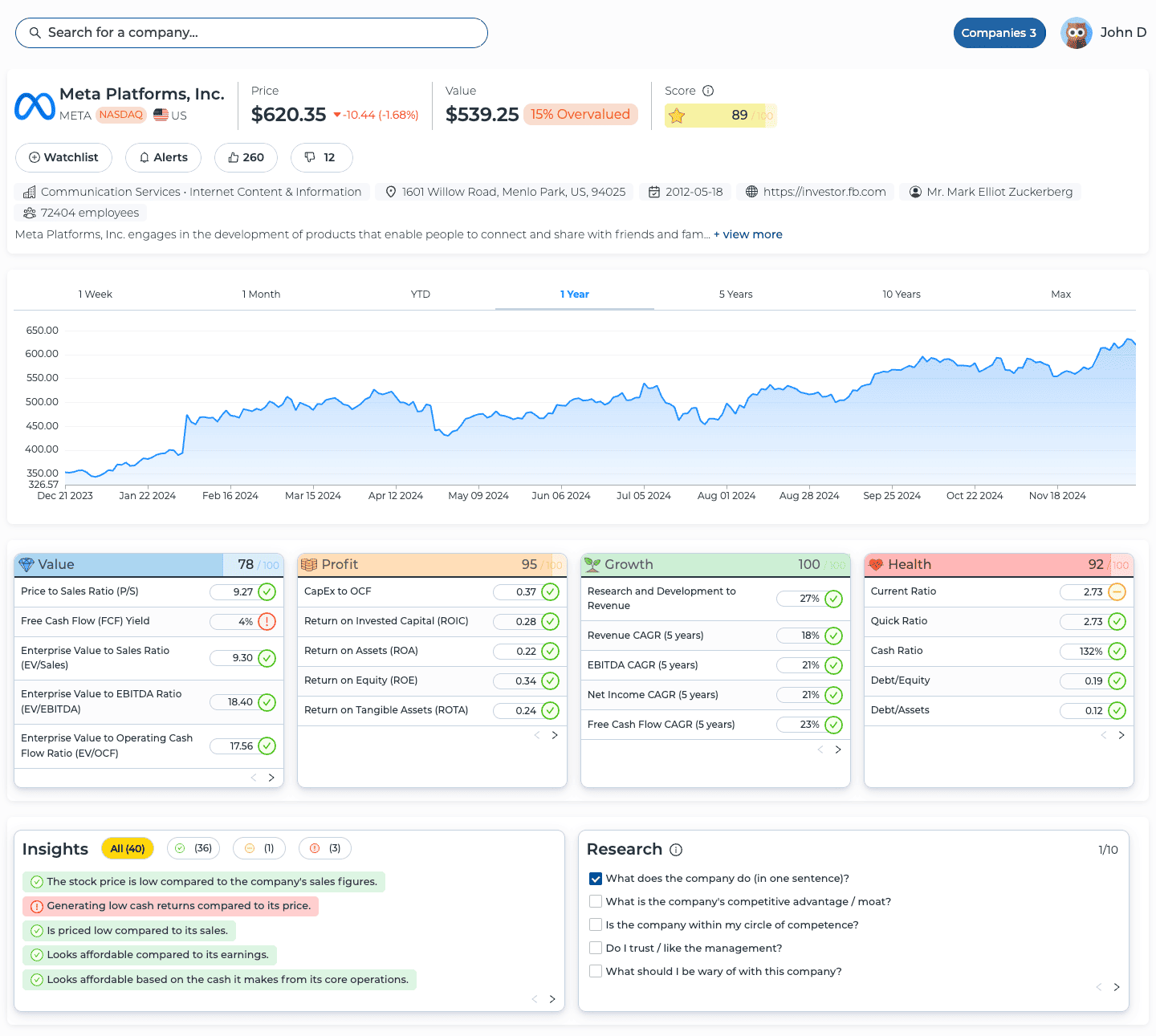Click the Cash Ratio green check icon
The width and height of the screenshot is (1156, 1036).
(1117, 652)
